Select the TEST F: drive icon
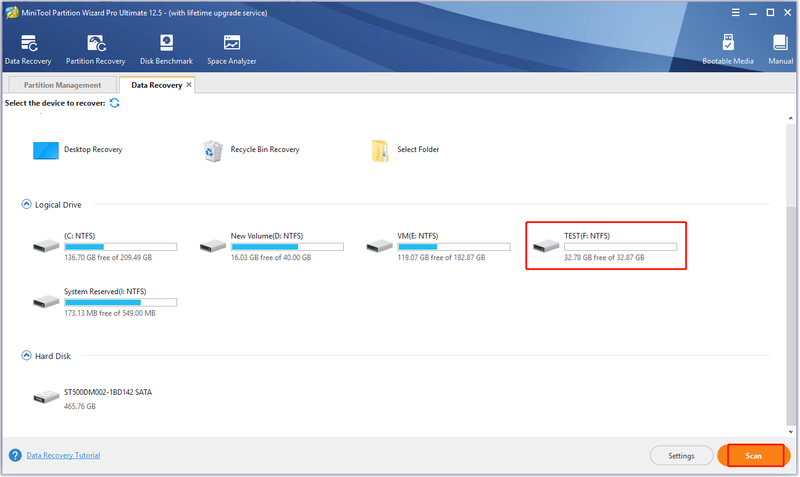This screenshot has width=800, height=477. tap(546, 246)
